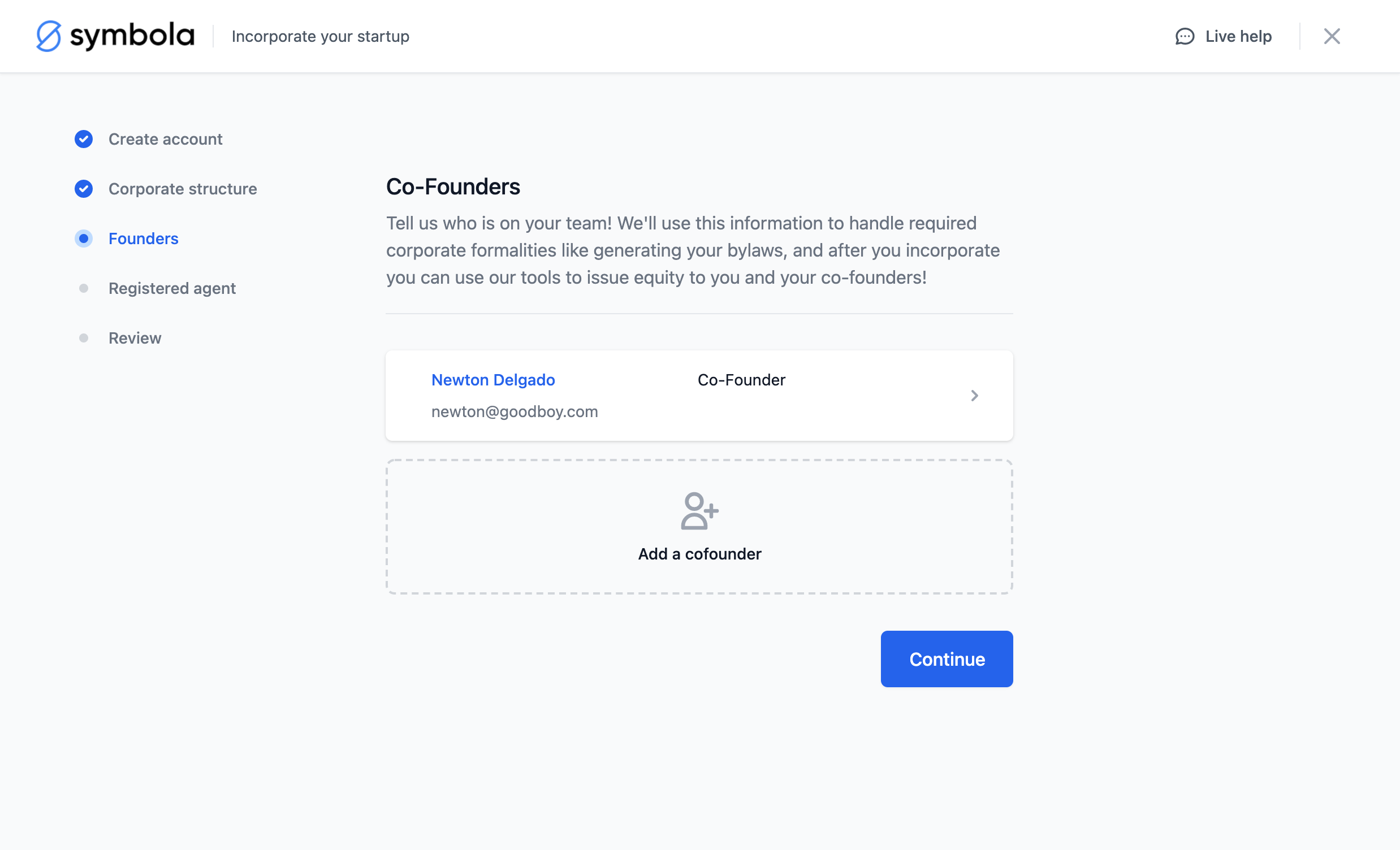Click the Review step dot
The width and height of the screenshot is (1400, 850).
(84, 339)
